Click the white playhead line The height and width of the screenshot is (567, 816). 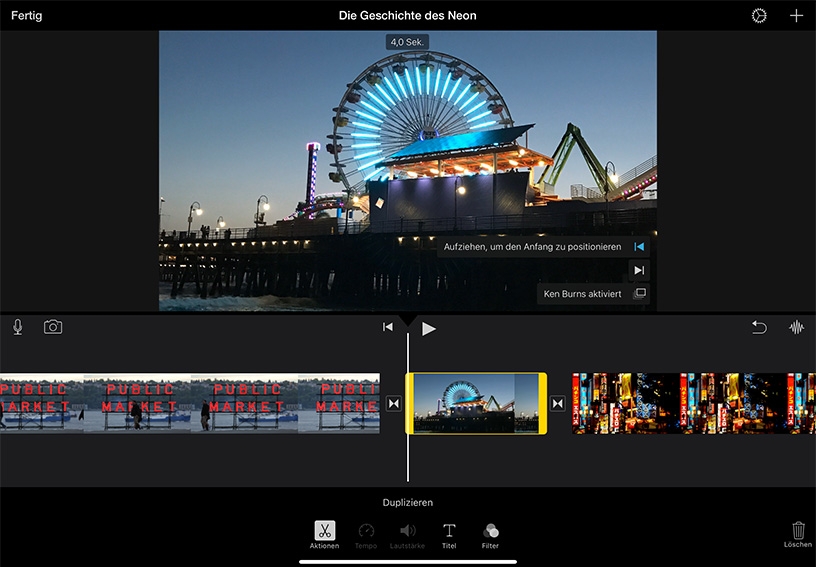(407, 407)
